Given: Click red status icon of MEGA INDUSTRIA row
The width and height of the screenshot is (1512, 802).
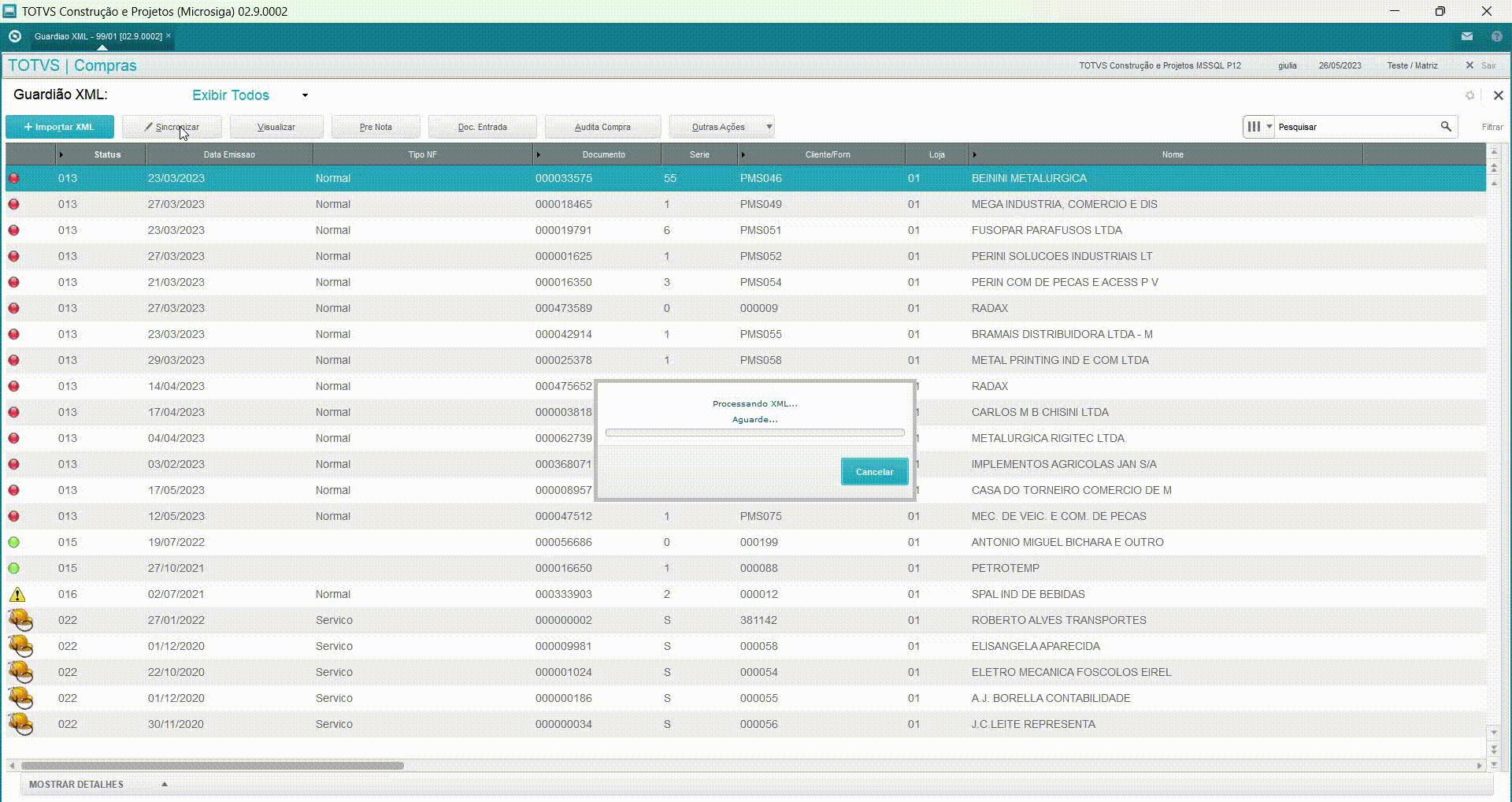Looking at the screenshot, I should pos(13,204).
